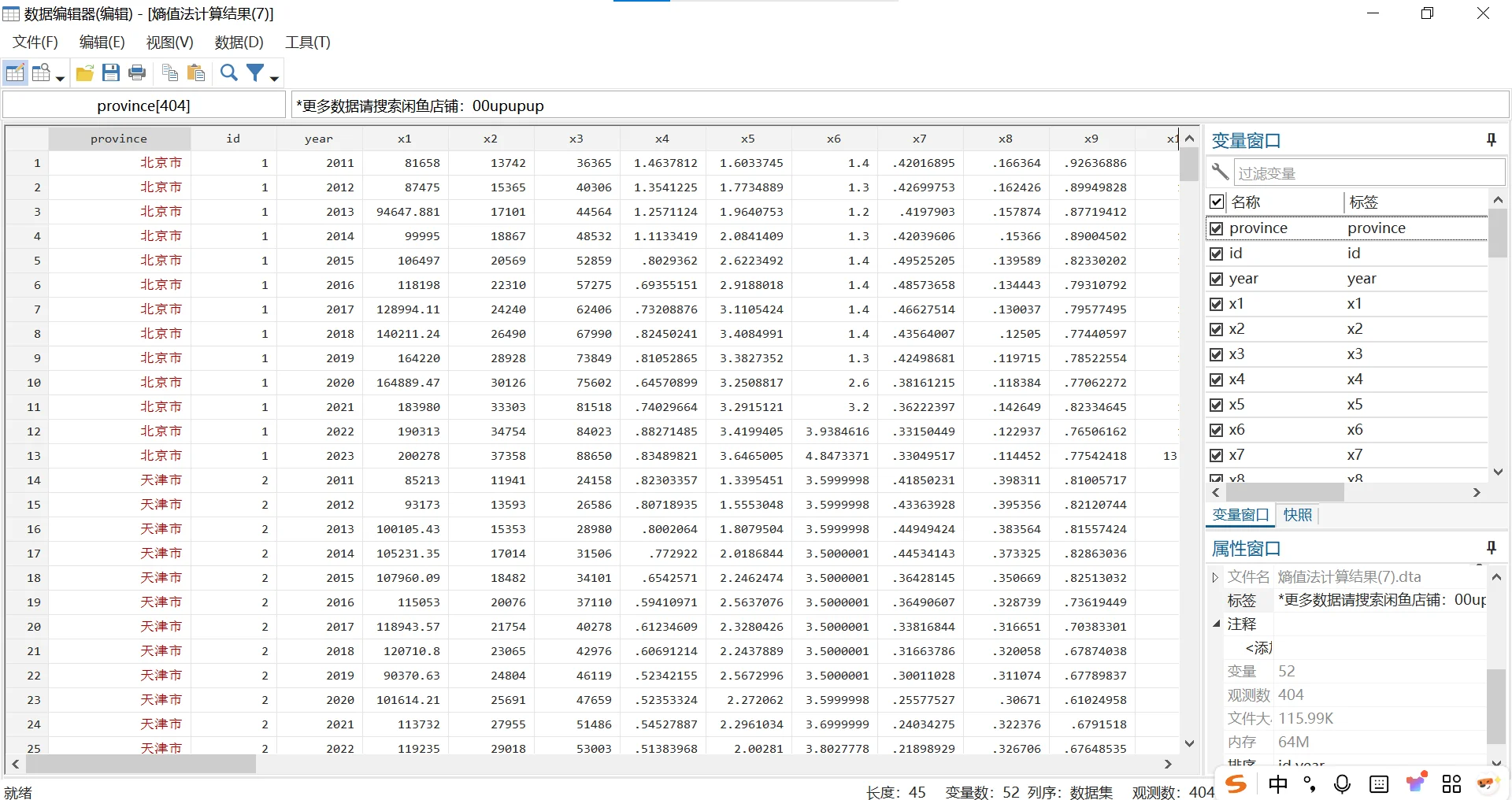Open find with the magnifier icon
1512x800 pixels.
tap(228, 72)
